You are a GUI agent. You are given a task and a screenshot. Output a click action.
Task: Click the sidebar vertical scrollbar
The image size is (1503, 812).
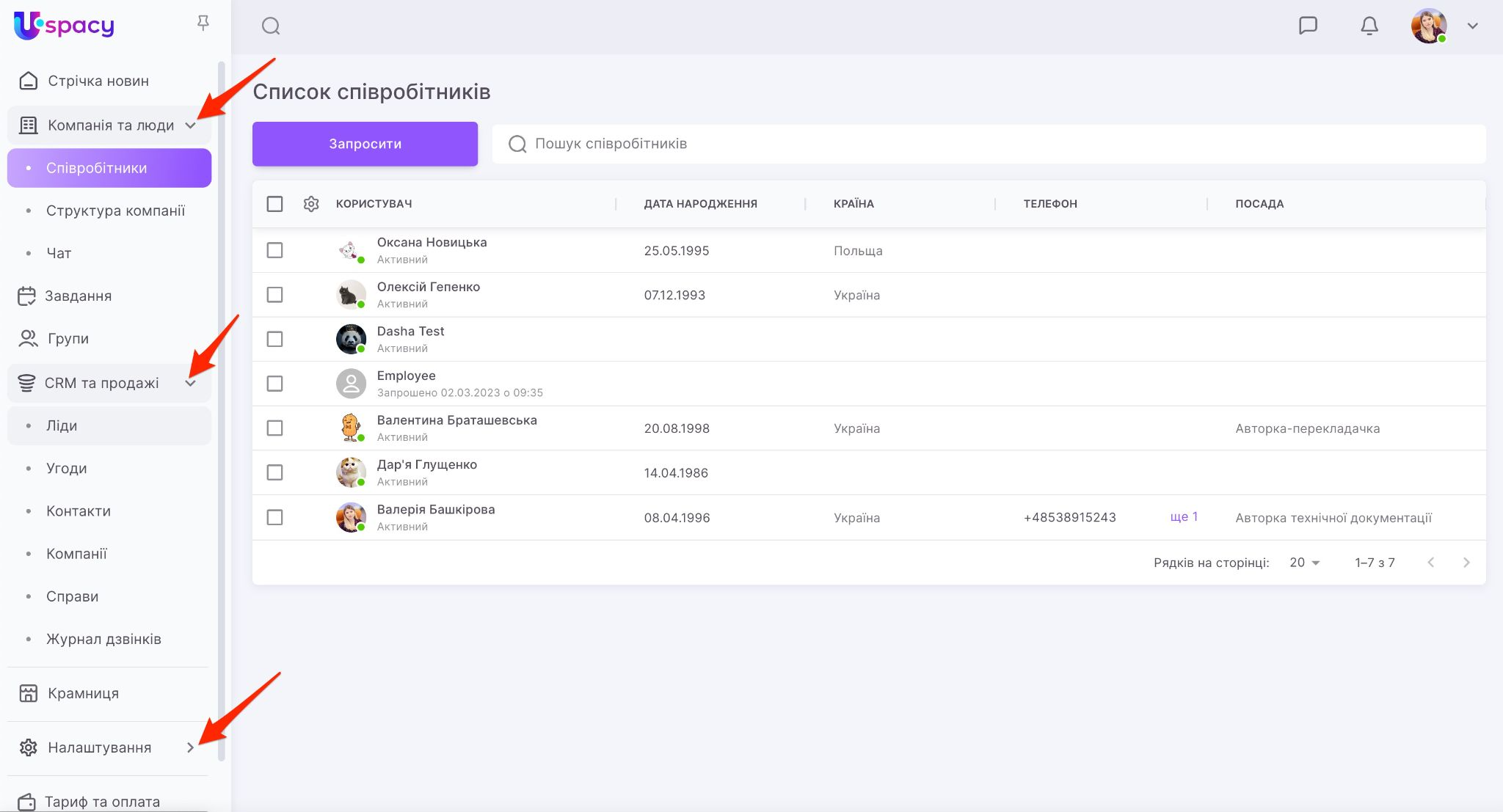click(x=222, y=411)
